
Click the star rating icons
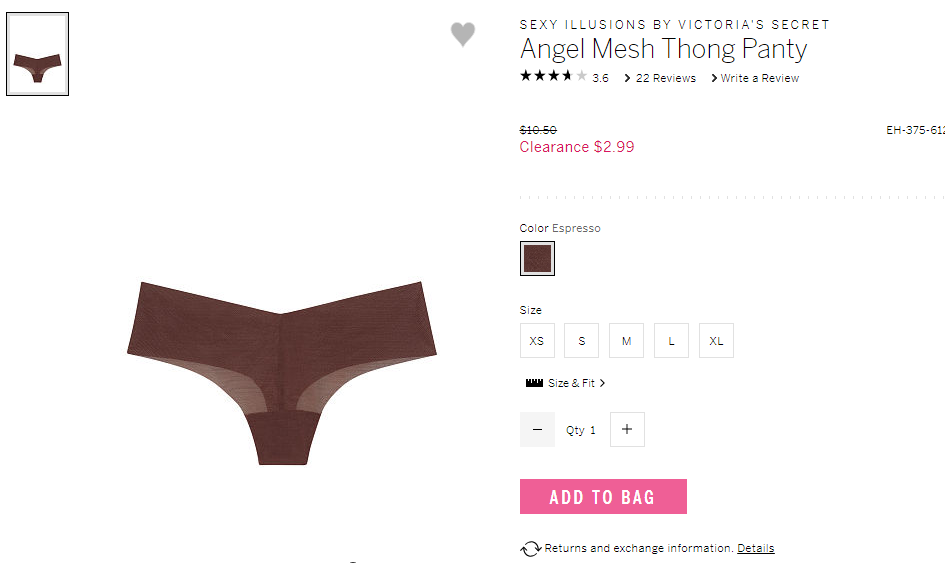pos(553,76)
